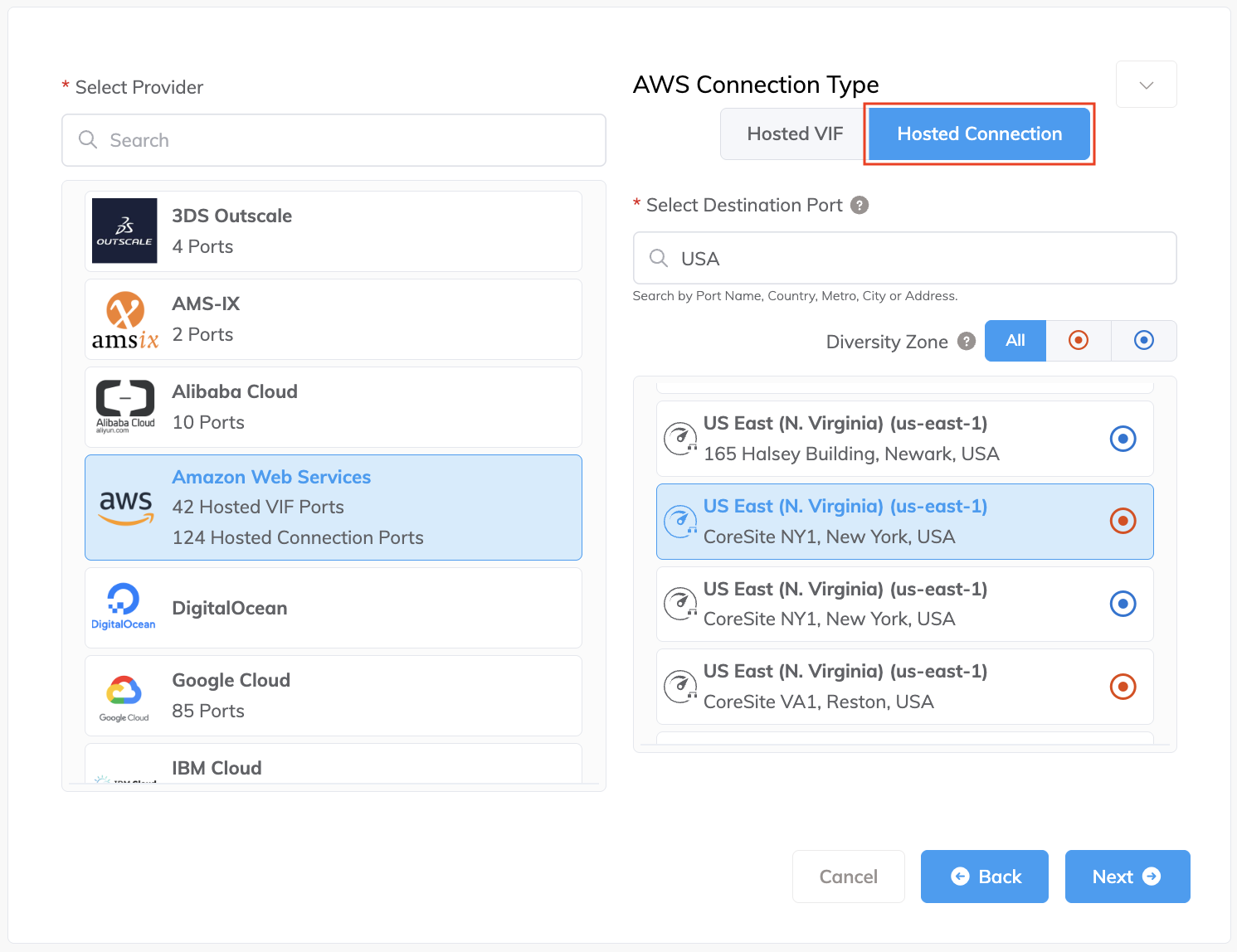
Task: Expand the top-right chevron dropdown
Action: 1146,85
